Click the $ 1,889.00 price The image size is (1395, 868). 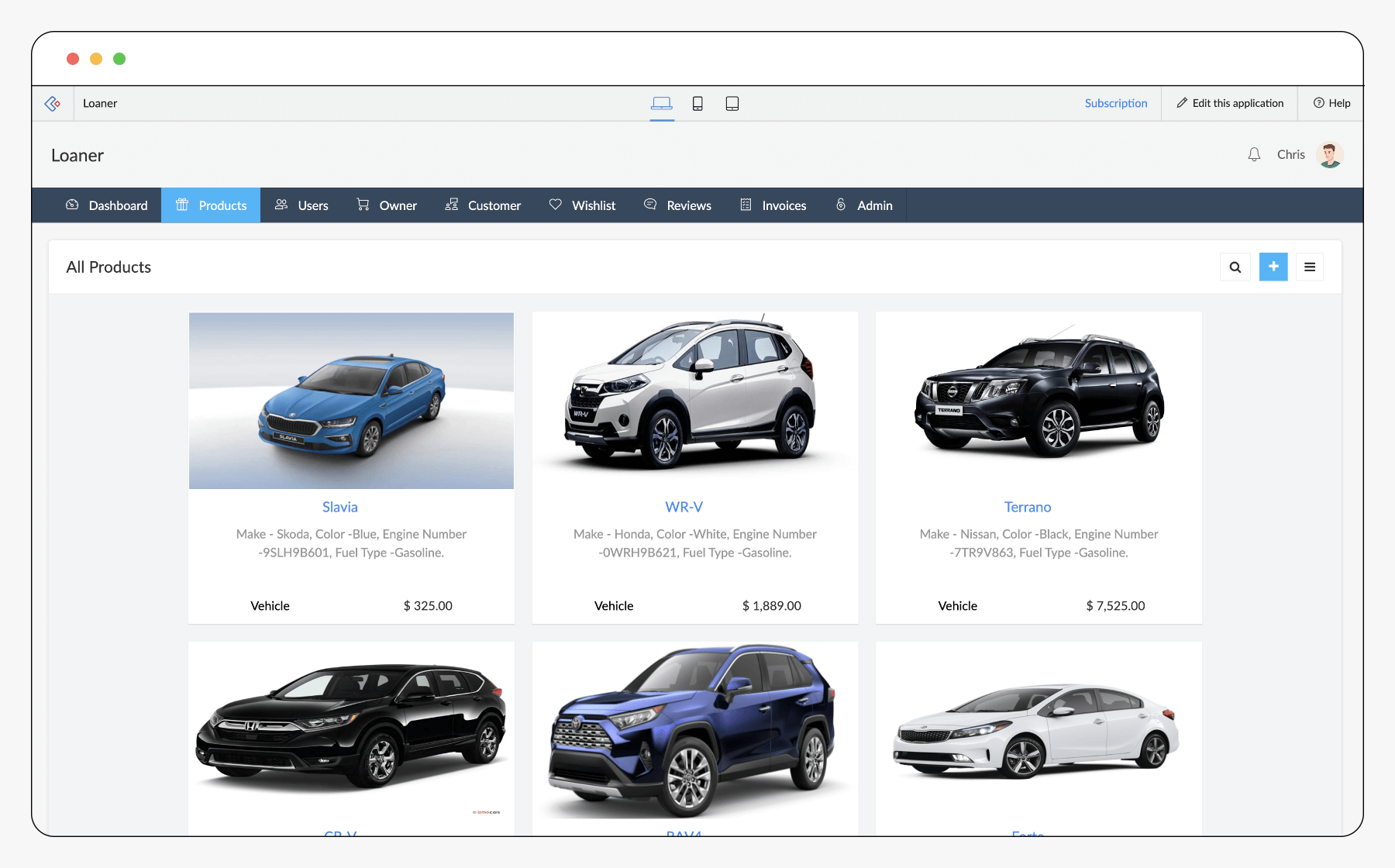772,606
